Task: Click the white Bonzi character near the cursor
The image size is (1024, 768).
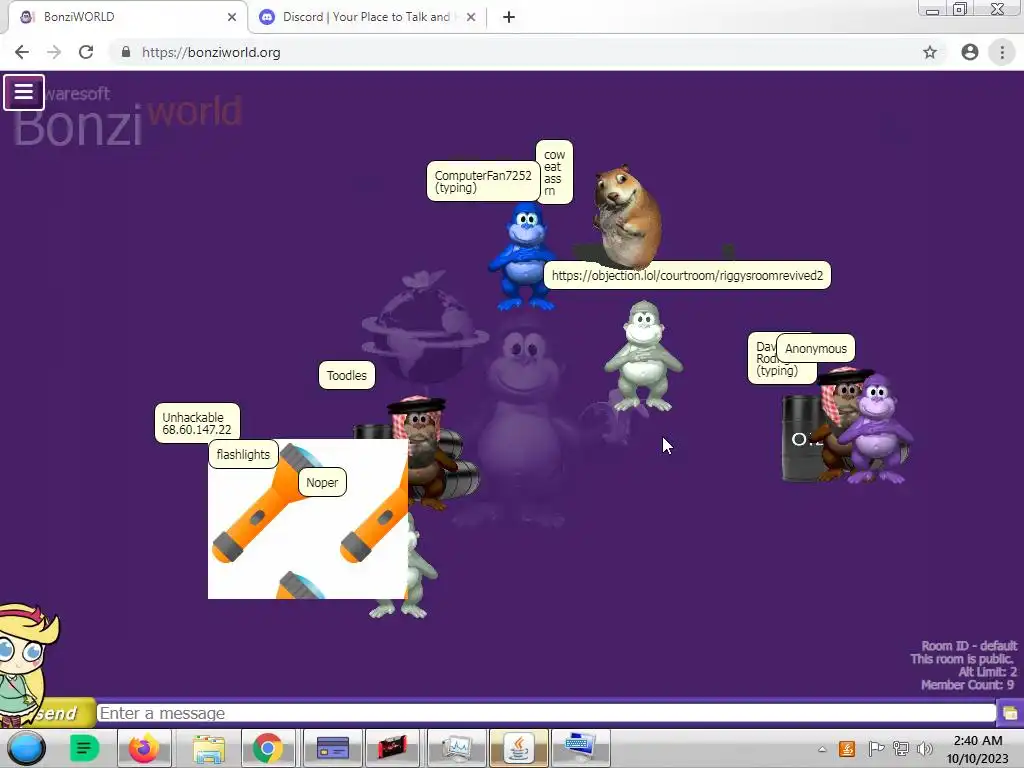Action: point(644,357)
